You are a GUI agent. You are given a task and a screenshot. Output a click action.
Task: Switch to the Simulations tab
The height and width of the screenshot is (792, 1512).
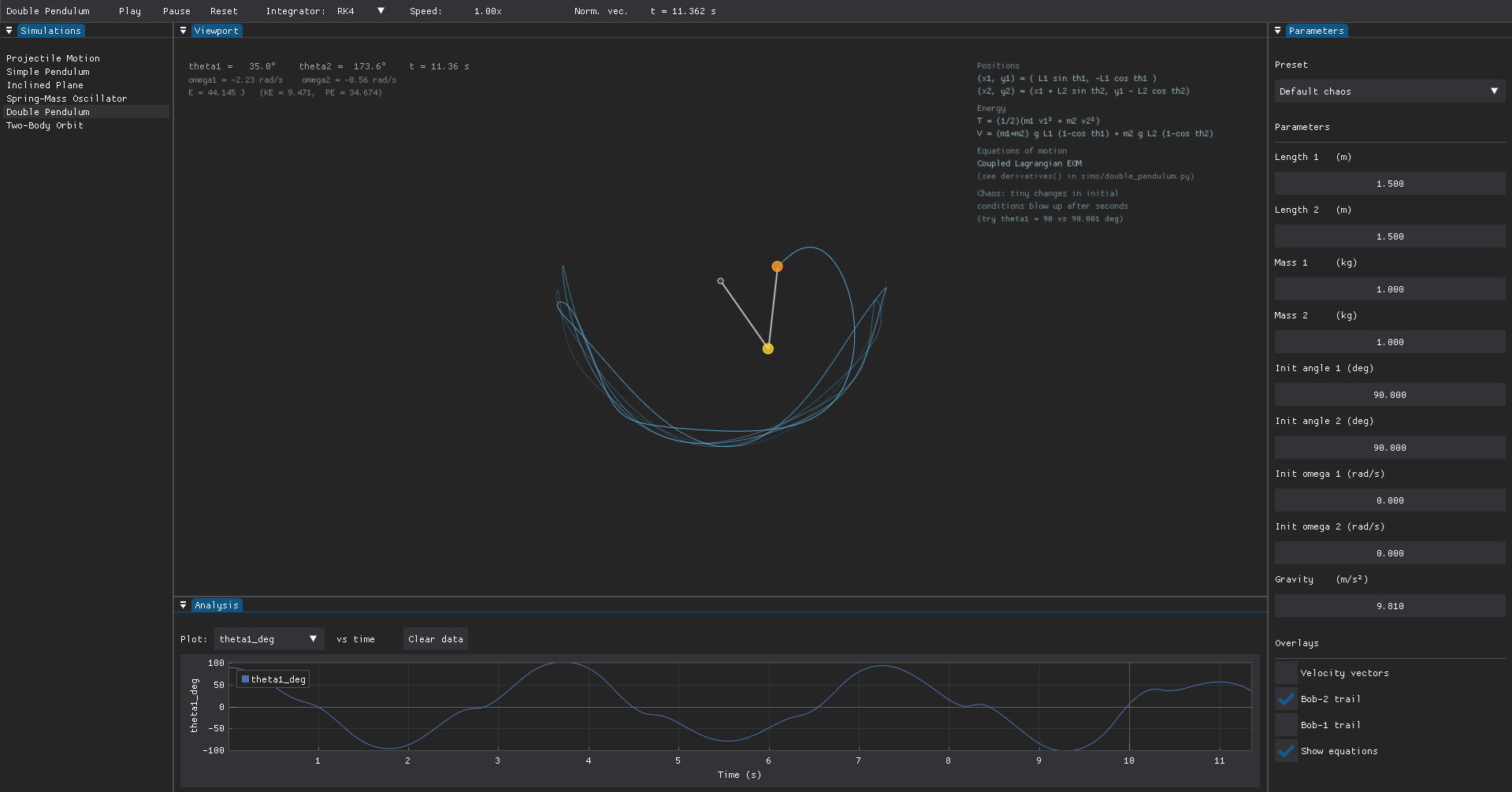point(50,31)
